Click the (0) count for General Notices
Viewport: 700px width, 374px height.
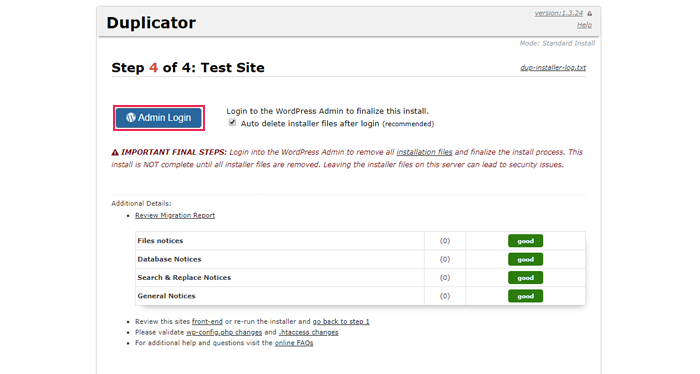pyautogui.click(x=445, y=295)
